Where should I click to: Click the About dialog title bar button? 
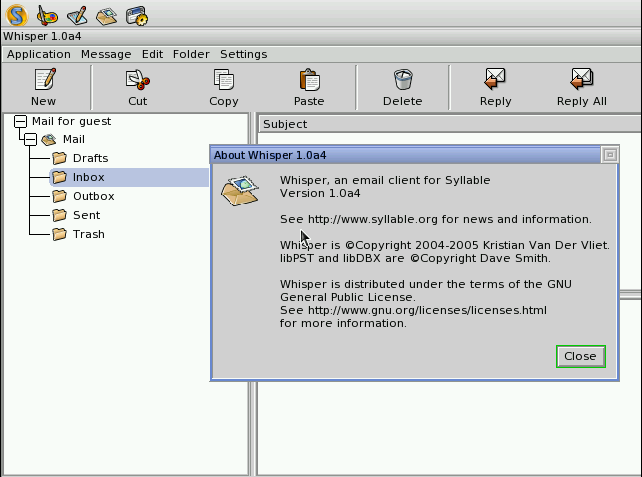pos(610,155)
